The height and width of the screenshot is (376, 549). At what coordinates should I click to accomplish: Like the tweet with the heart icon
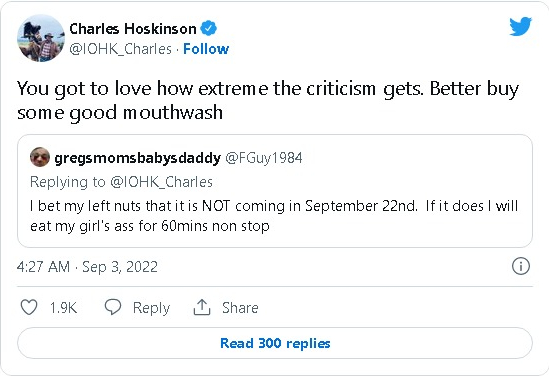tap(29, 307)
